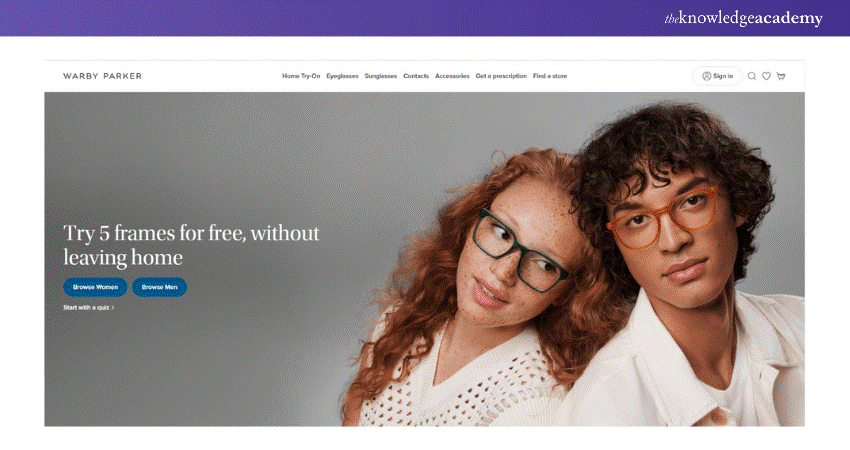The image size is (850, 450).
Task: Click the Warby Parker logo
Action: pos(102,76)
